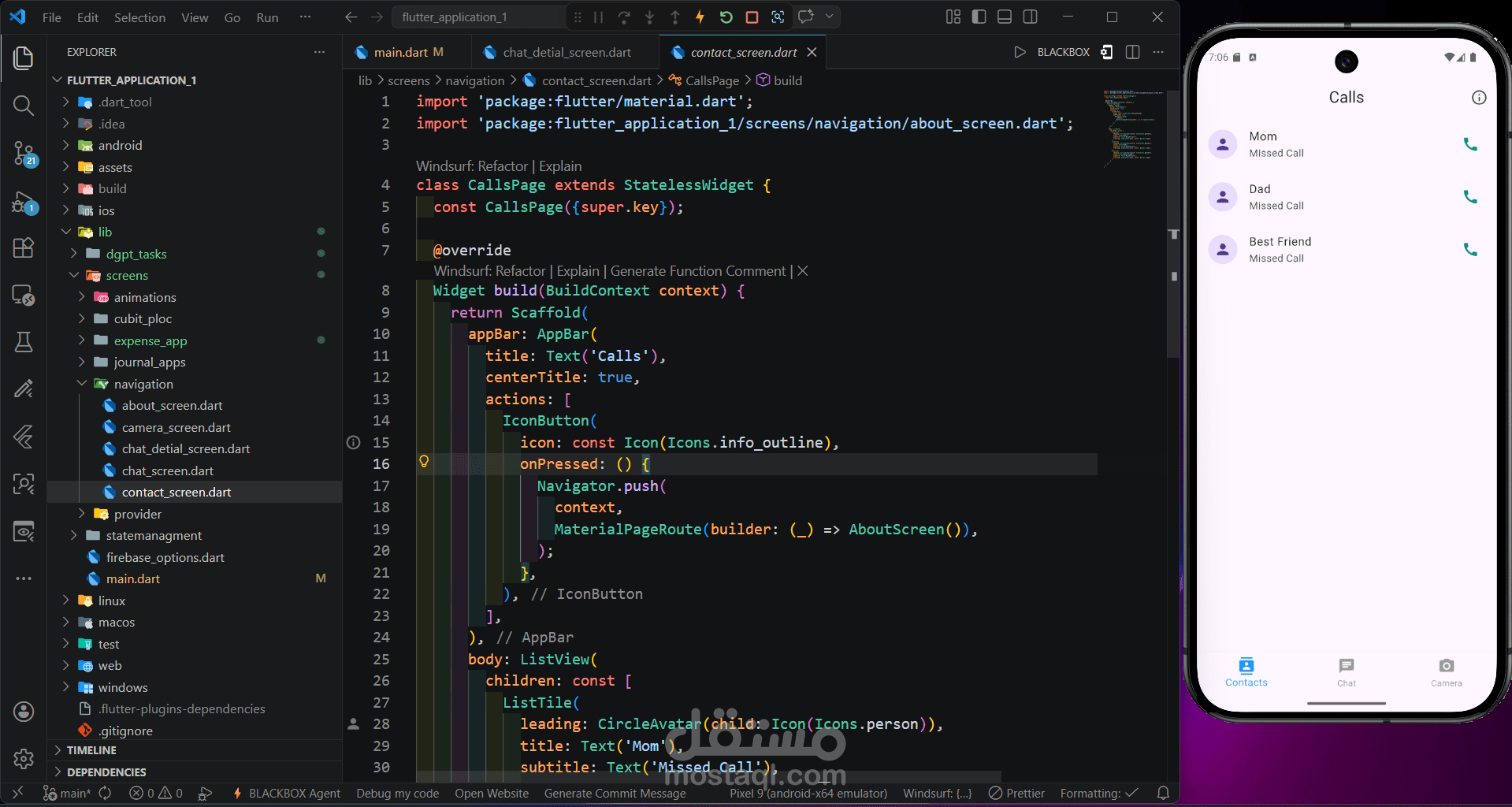Viewport: 1512px width, 807px height.
Task: Click the Explain code lens above CallsPage class
Action: tap(560, 166)
